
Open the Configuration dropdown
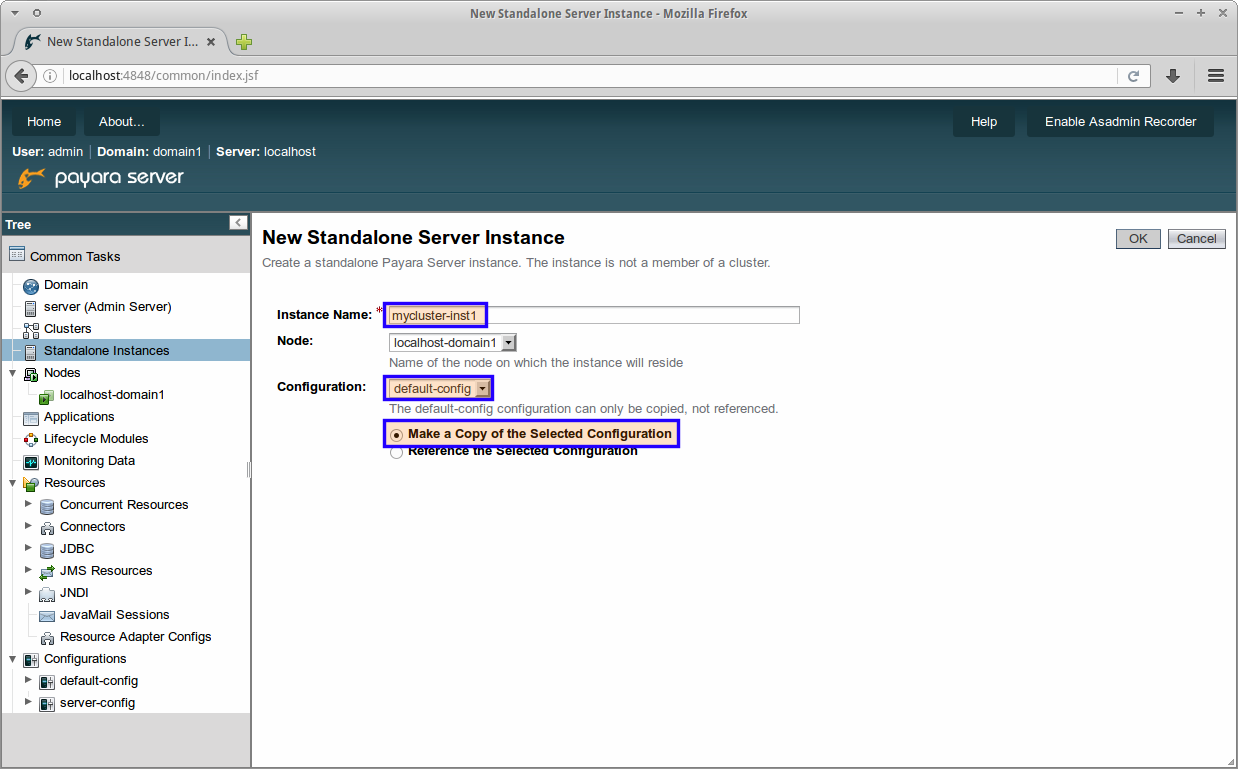440,389
